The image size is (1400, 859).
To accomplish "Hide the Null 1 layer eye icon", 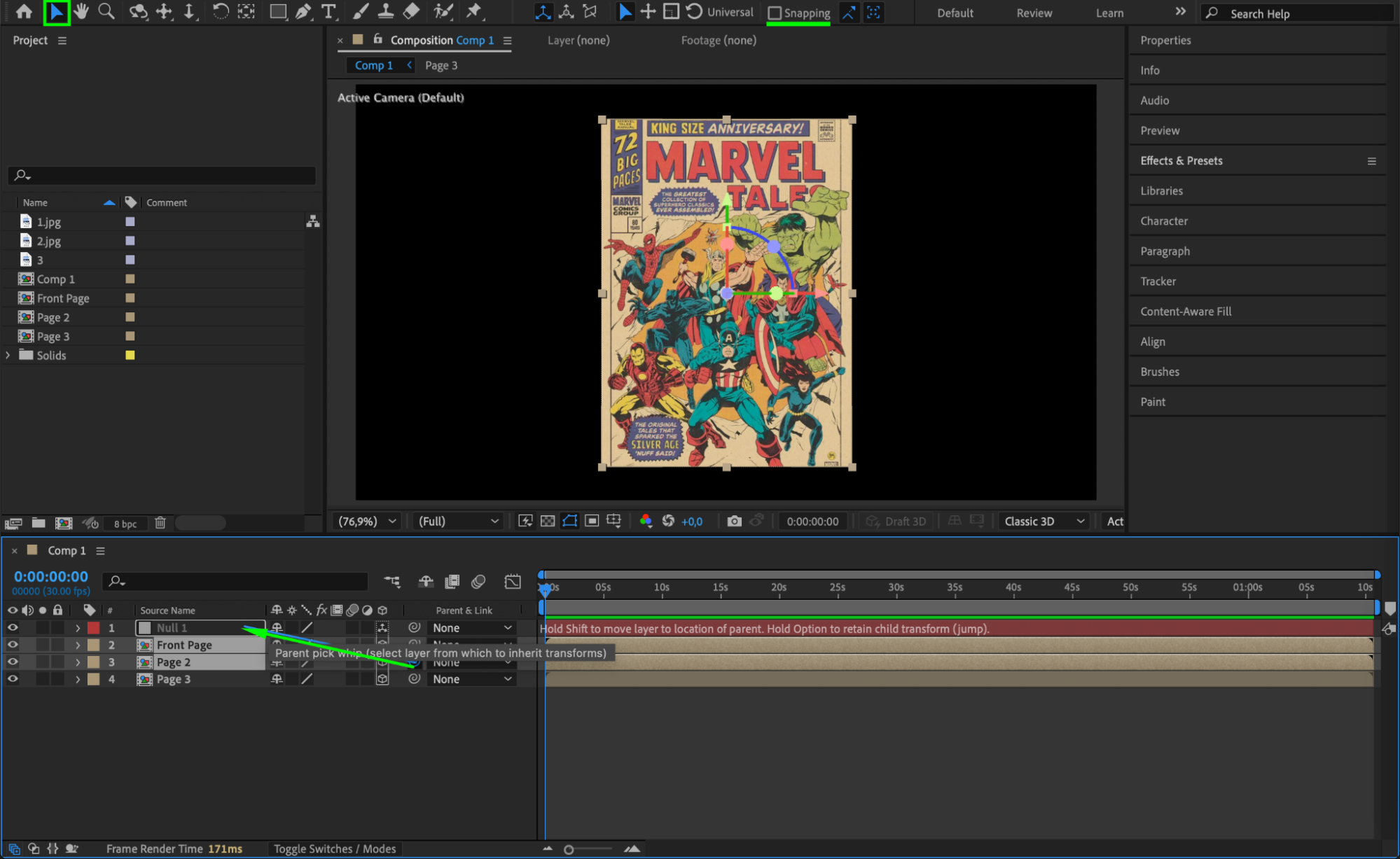I will pos(13,628).
